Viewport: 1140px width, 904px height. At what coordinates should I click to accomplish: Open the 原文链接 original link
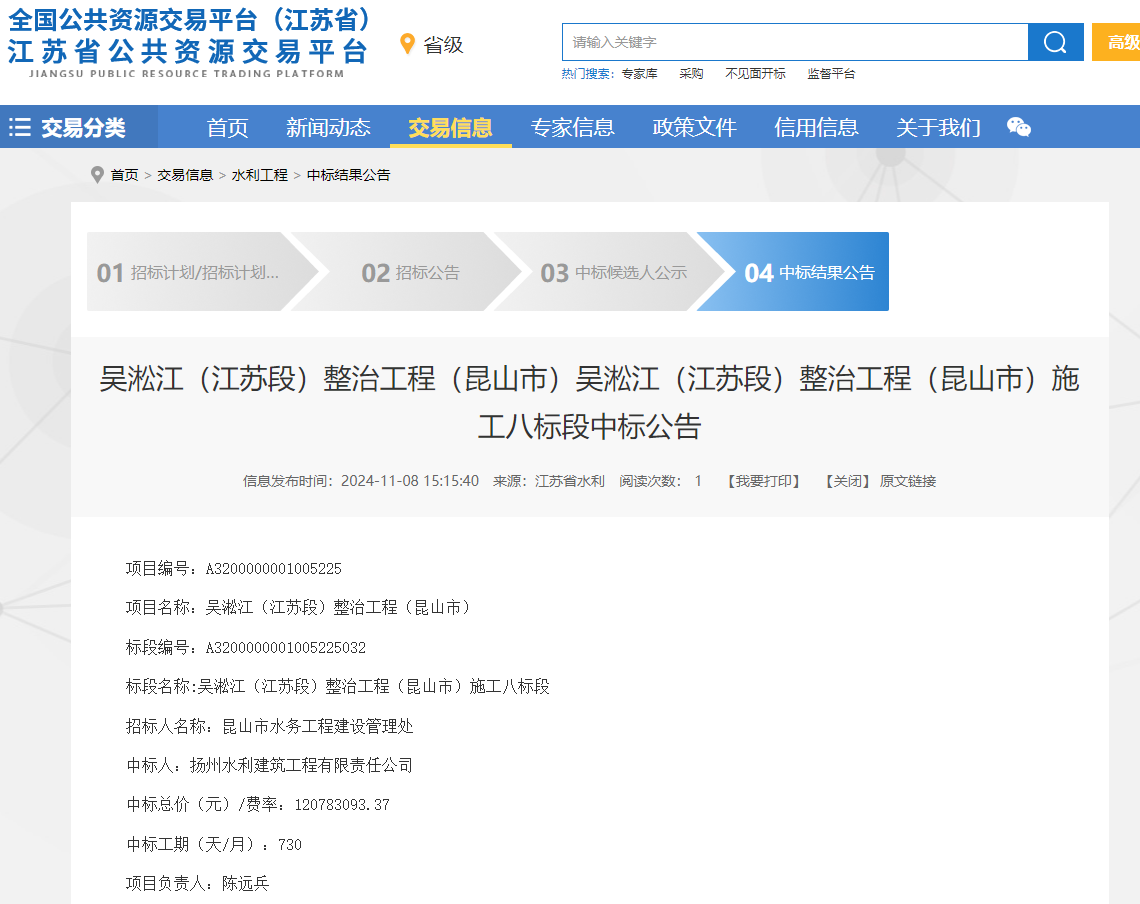(x=907, y=481)
